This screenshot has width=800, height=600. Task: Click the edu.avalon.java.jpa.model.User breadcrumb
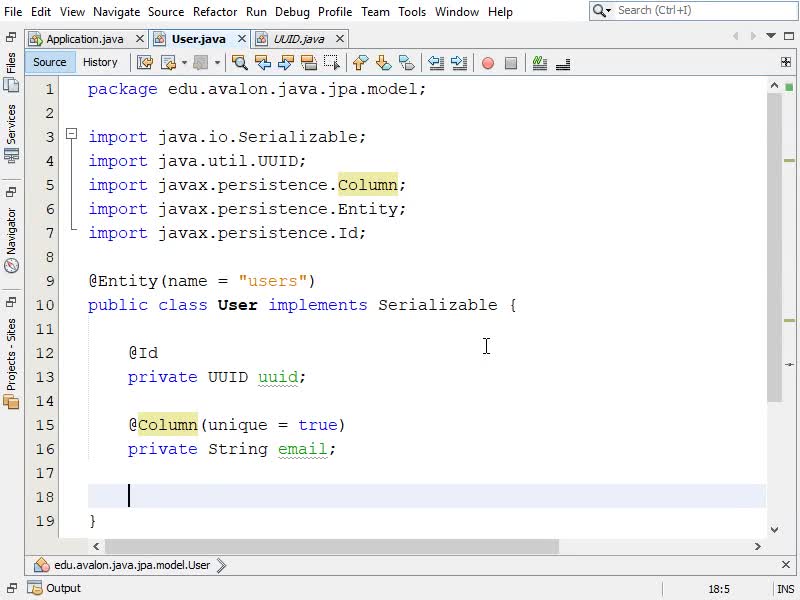(132, 565)
